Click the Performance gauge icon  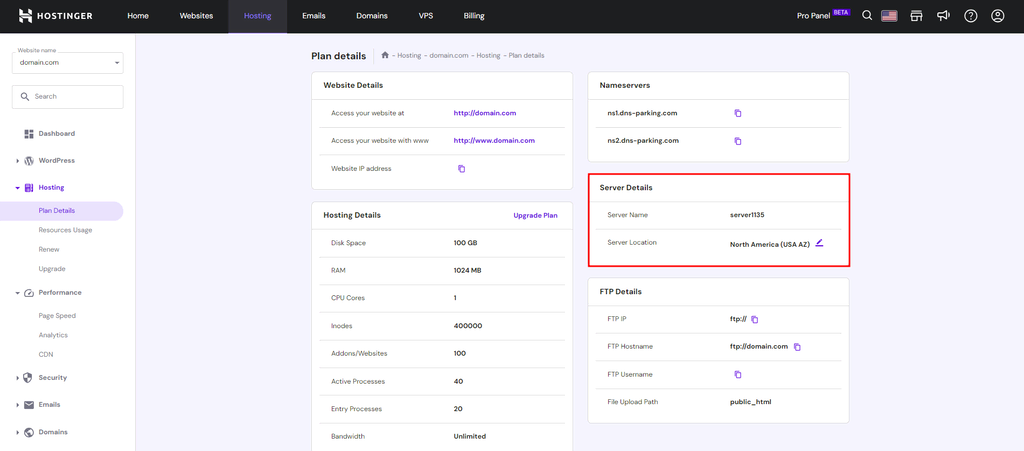click(x=29, y=293)
